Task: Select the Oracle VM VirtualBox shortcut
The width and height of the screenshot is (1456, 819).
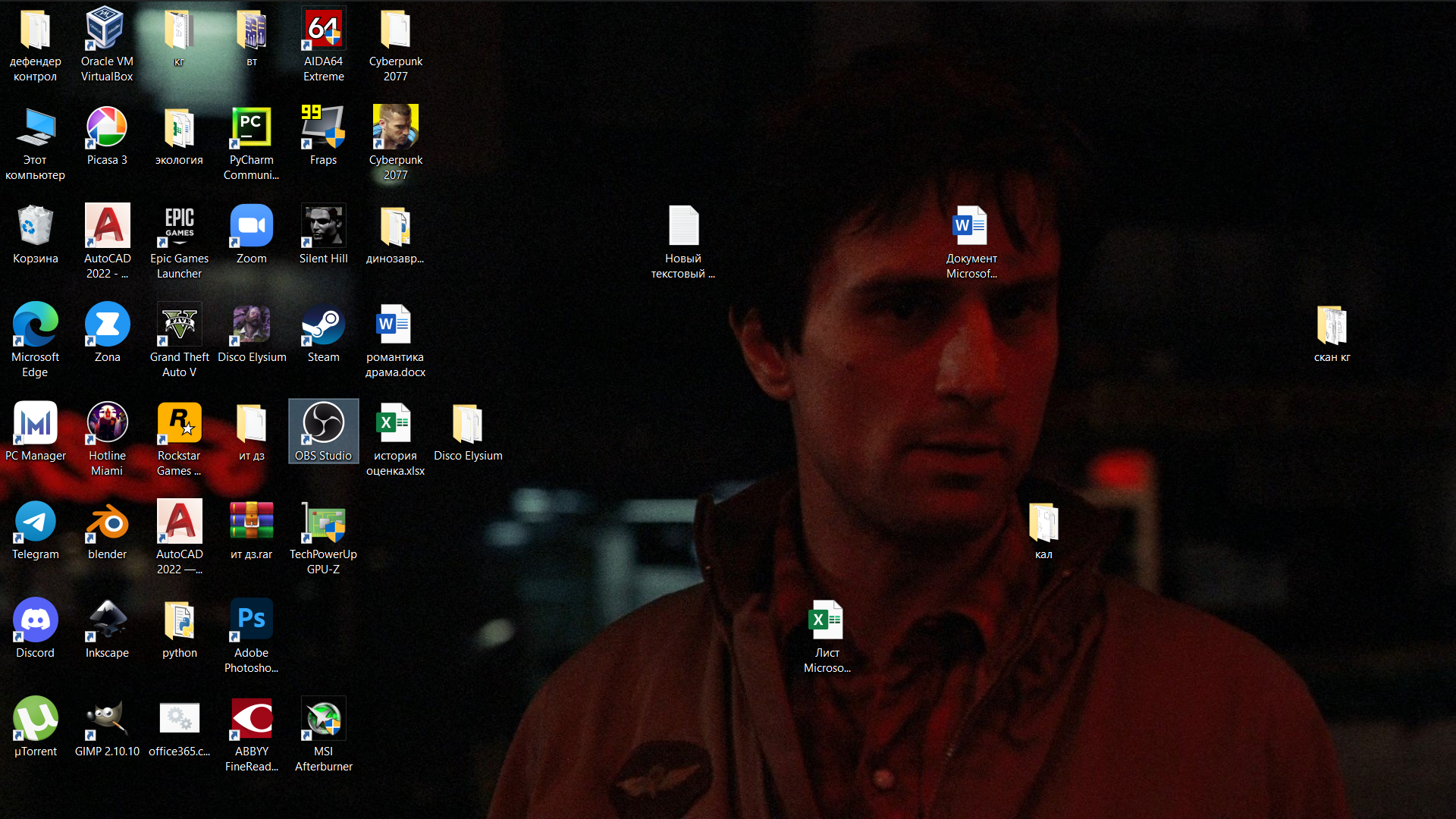Action: tap(107, 44)
